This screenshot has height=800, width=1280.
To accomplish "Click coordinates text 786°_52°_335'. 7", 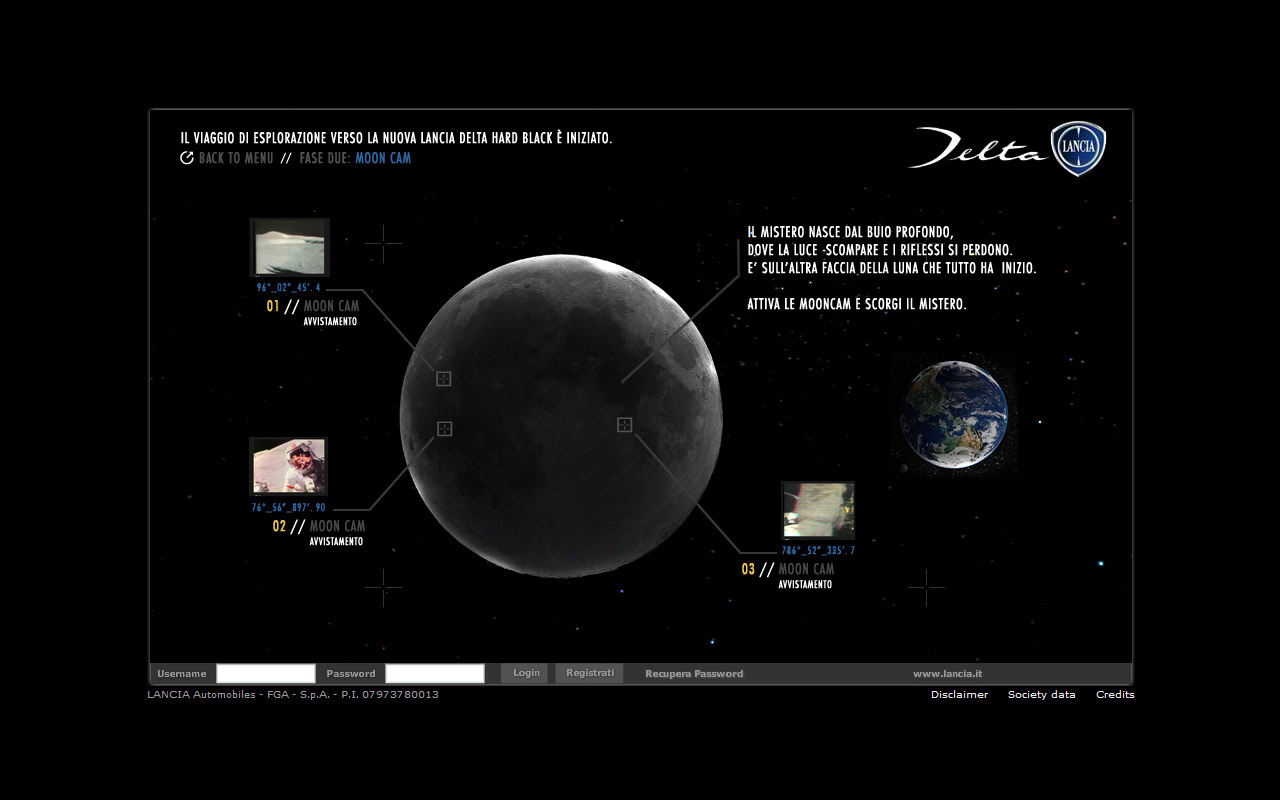I will (818, 551).
